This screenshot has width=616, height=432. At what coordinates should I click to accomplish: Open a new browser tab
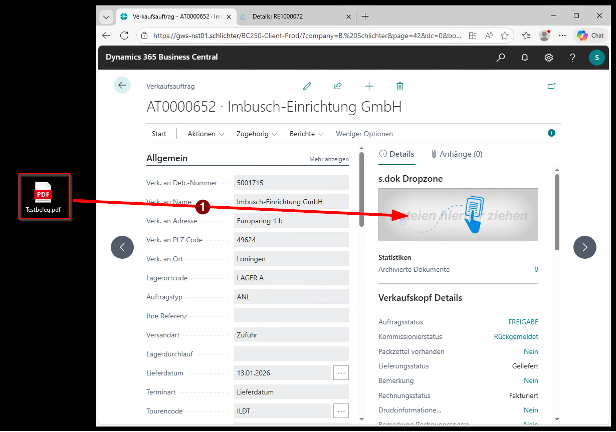tap(365, 16)
